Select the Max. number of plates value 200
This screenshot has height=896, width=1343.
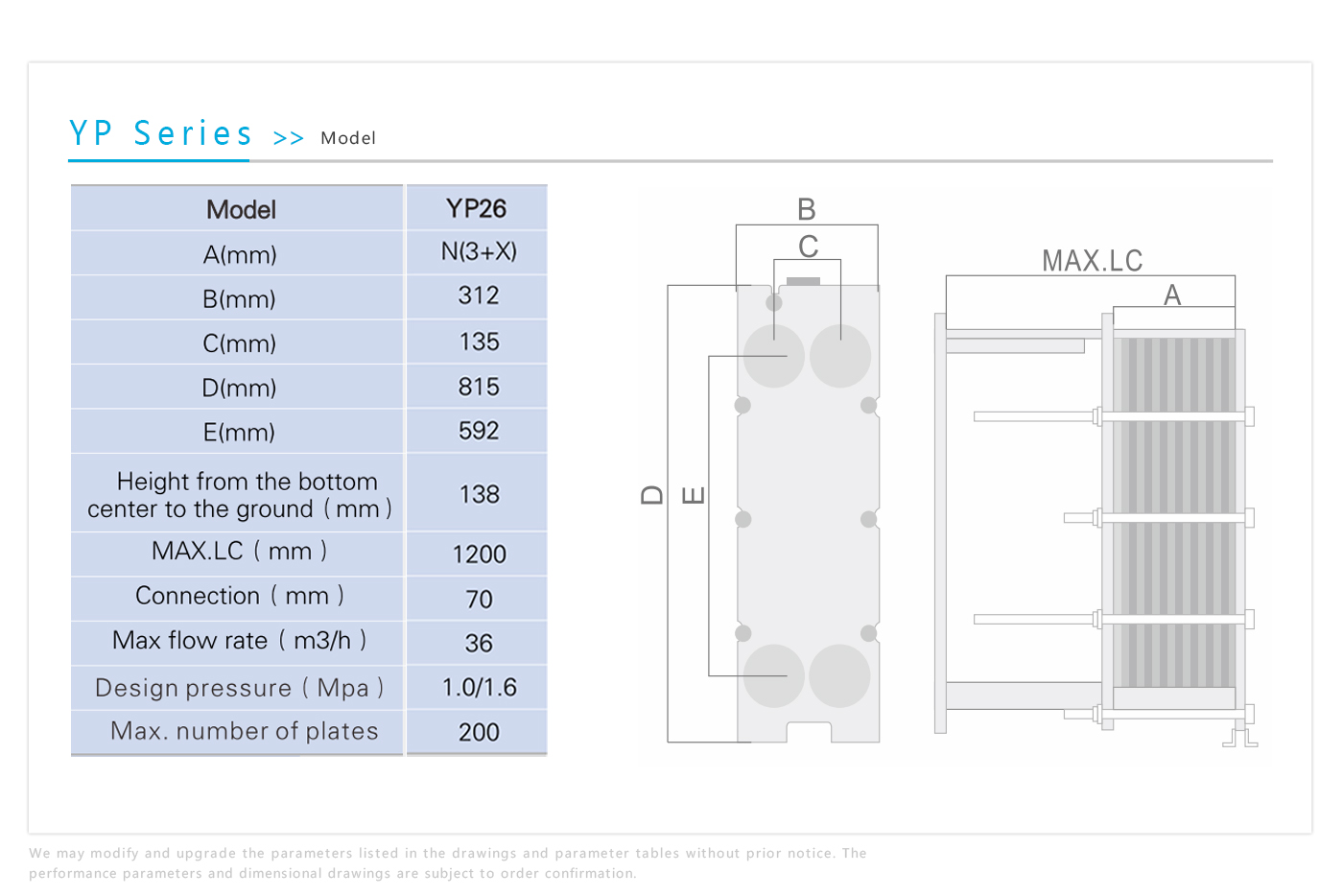coord(479,732)
